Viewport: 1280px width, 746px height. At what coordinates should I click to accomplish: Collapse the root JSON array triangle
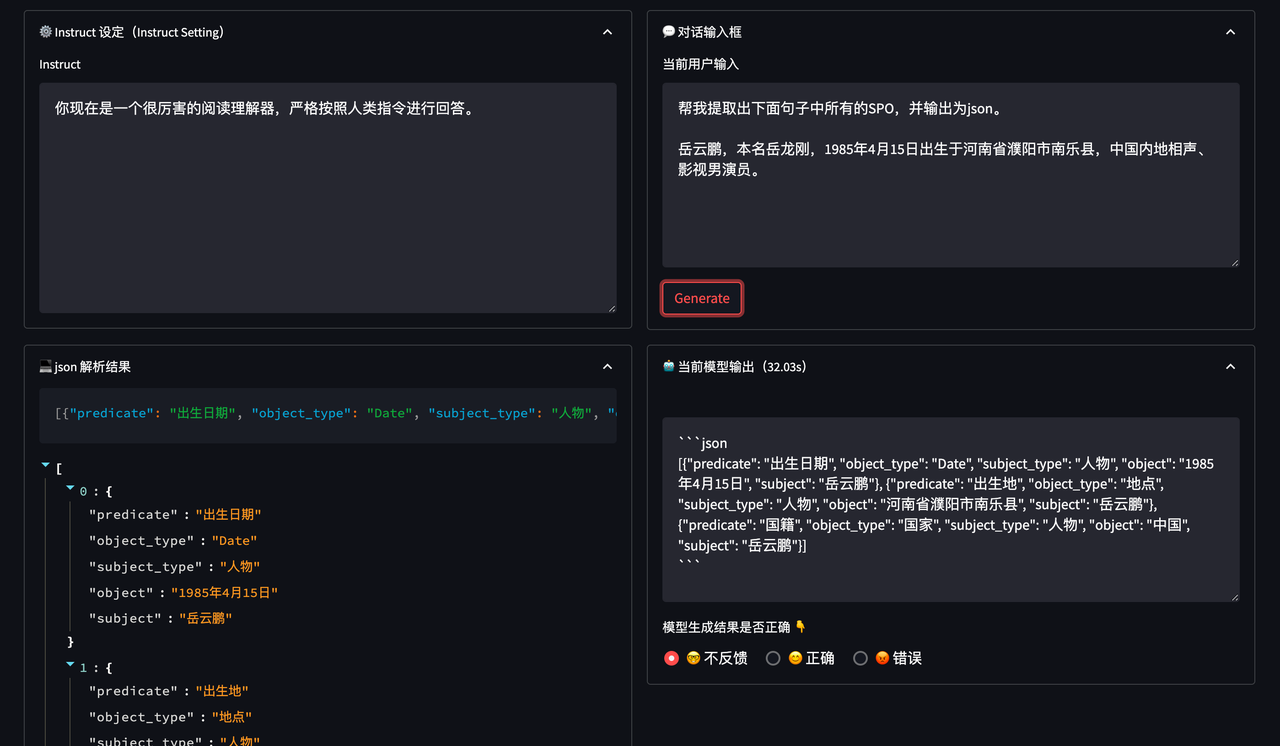click(x=46, y=465)
